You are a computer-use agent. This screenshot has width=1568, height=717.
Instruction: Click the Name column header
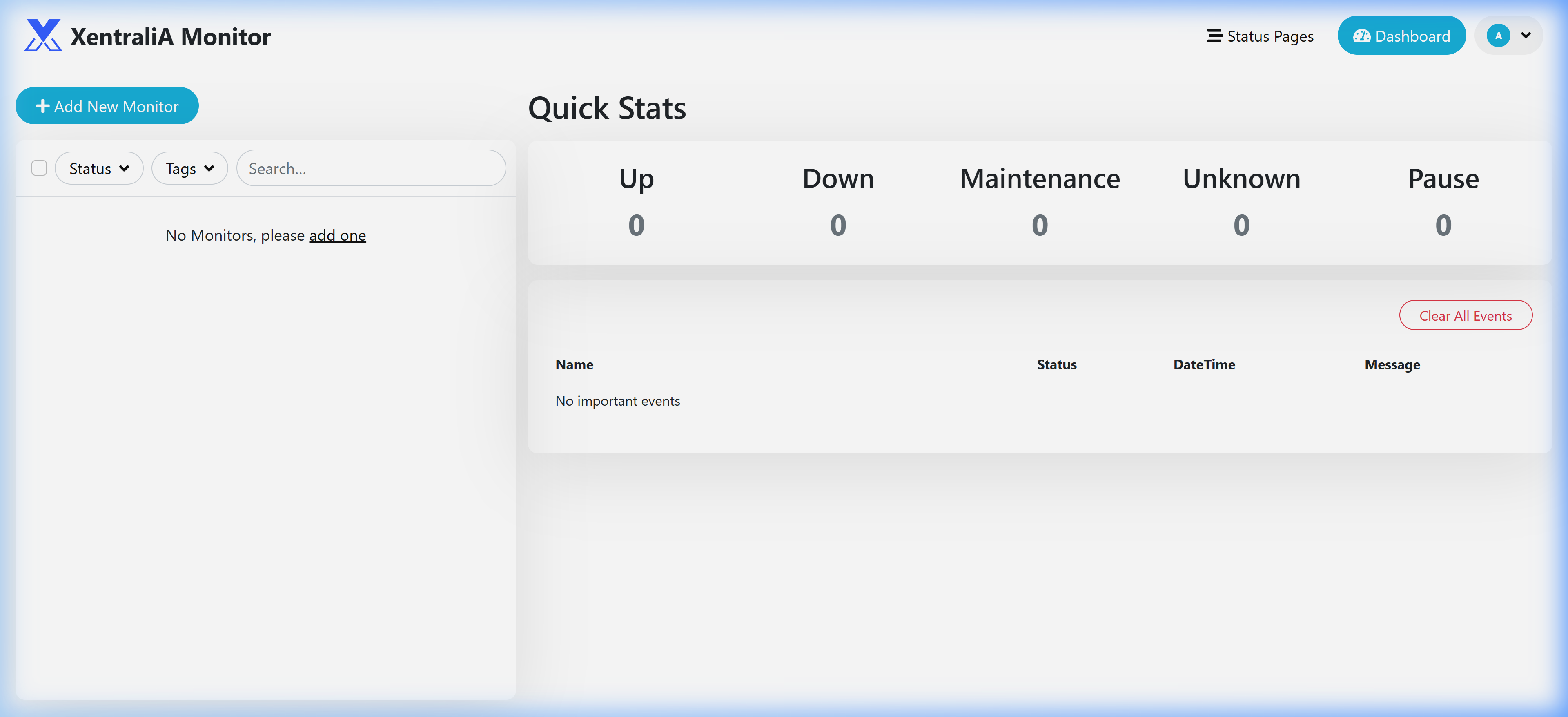click(x=574, y=364)
